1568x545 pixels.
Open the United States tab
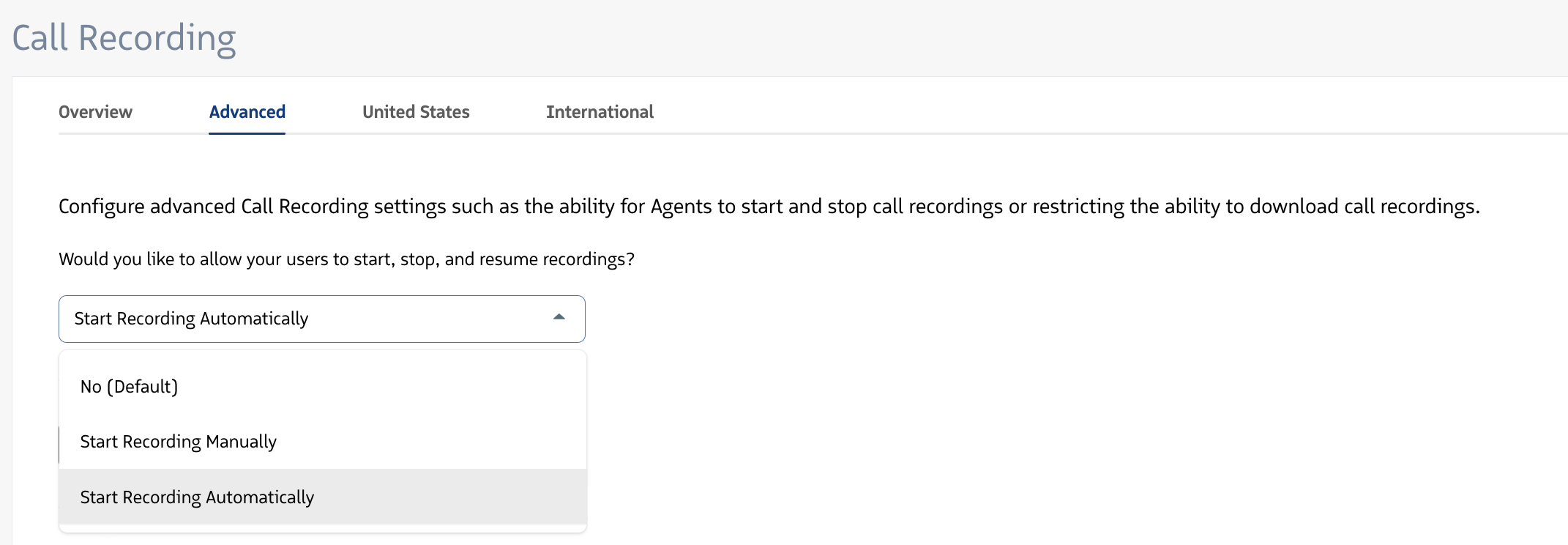416,112
